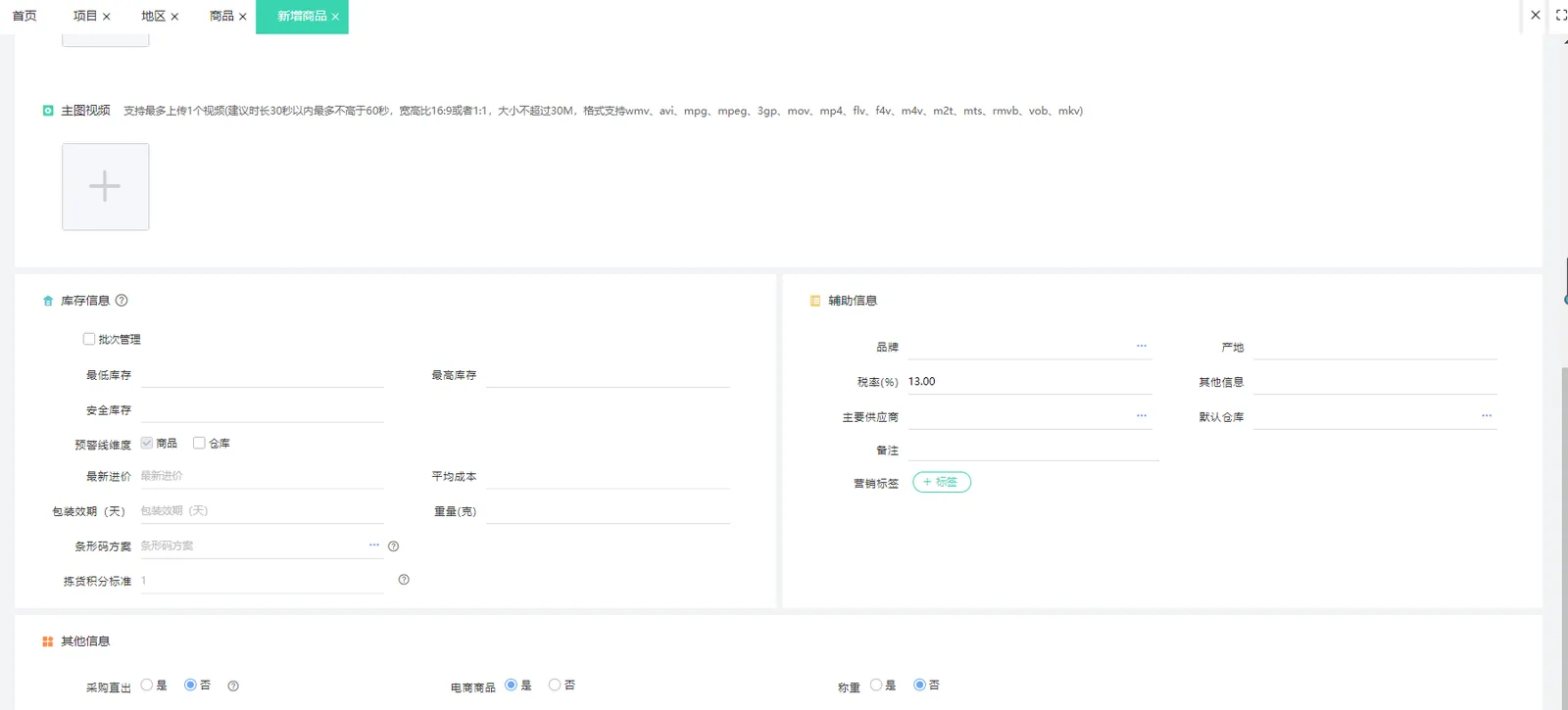Open 品牌 picker via ellipsis icon
This screenshot has height=710, width=1568.
pyautogui.click(x=1142, y=346)
